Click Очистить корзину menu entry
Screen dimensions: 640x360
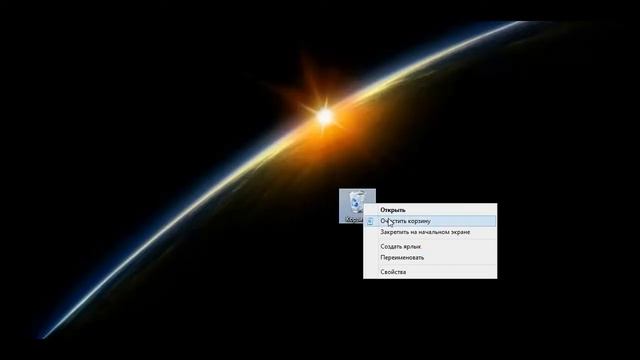click(430, 221)
